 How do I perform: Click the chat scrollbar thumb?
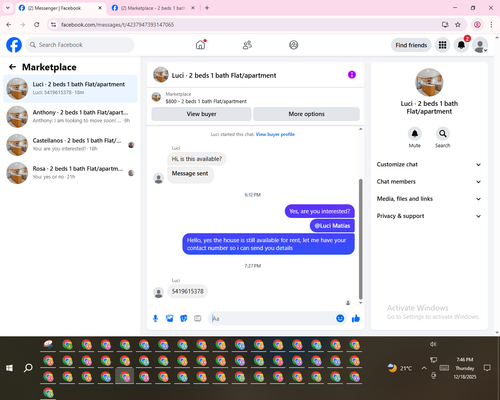pyautogui.click(x=360, y=239)
